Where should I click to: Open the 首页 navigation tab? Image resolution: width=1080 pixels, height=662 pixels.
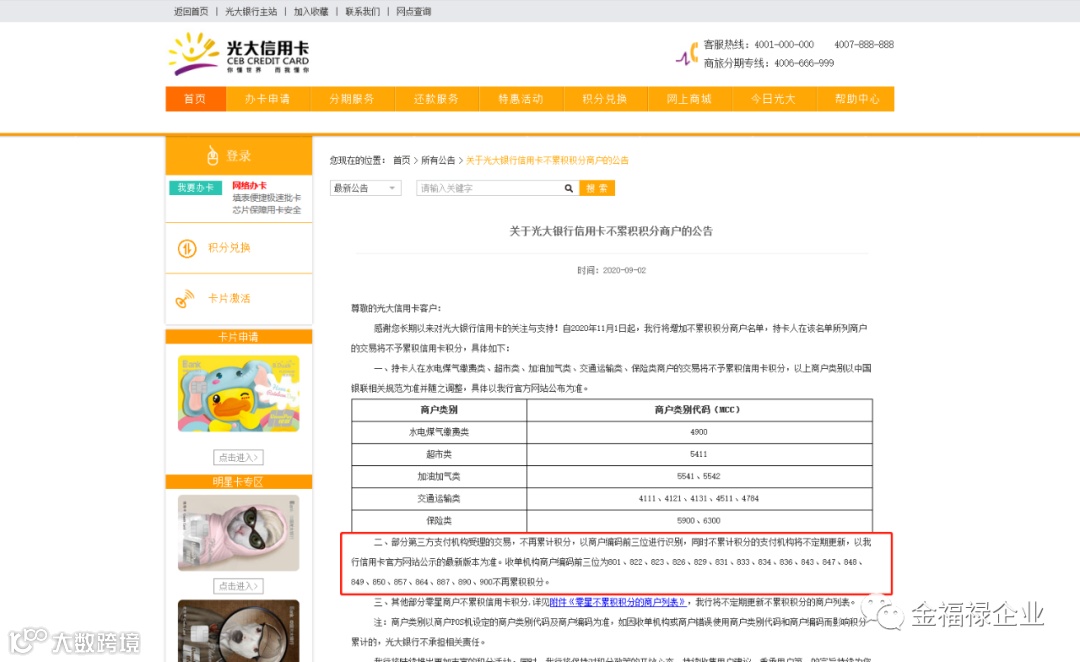pyautogui.click(x=196, y=99)
